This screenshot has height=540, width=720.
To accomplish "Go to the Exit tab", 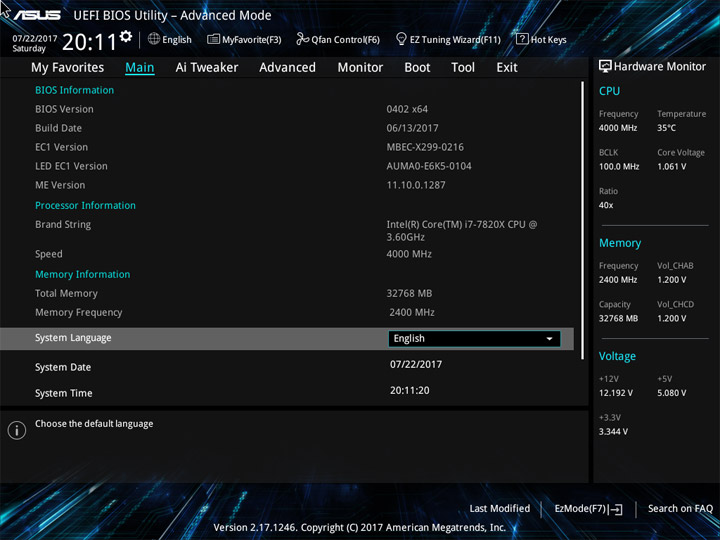I will click(507, 68).
